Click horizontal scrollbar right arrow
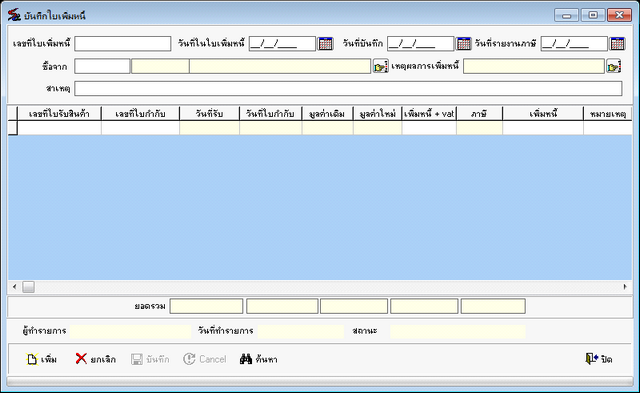The height and width of the screenshot is (393, 640). [625, 287]
